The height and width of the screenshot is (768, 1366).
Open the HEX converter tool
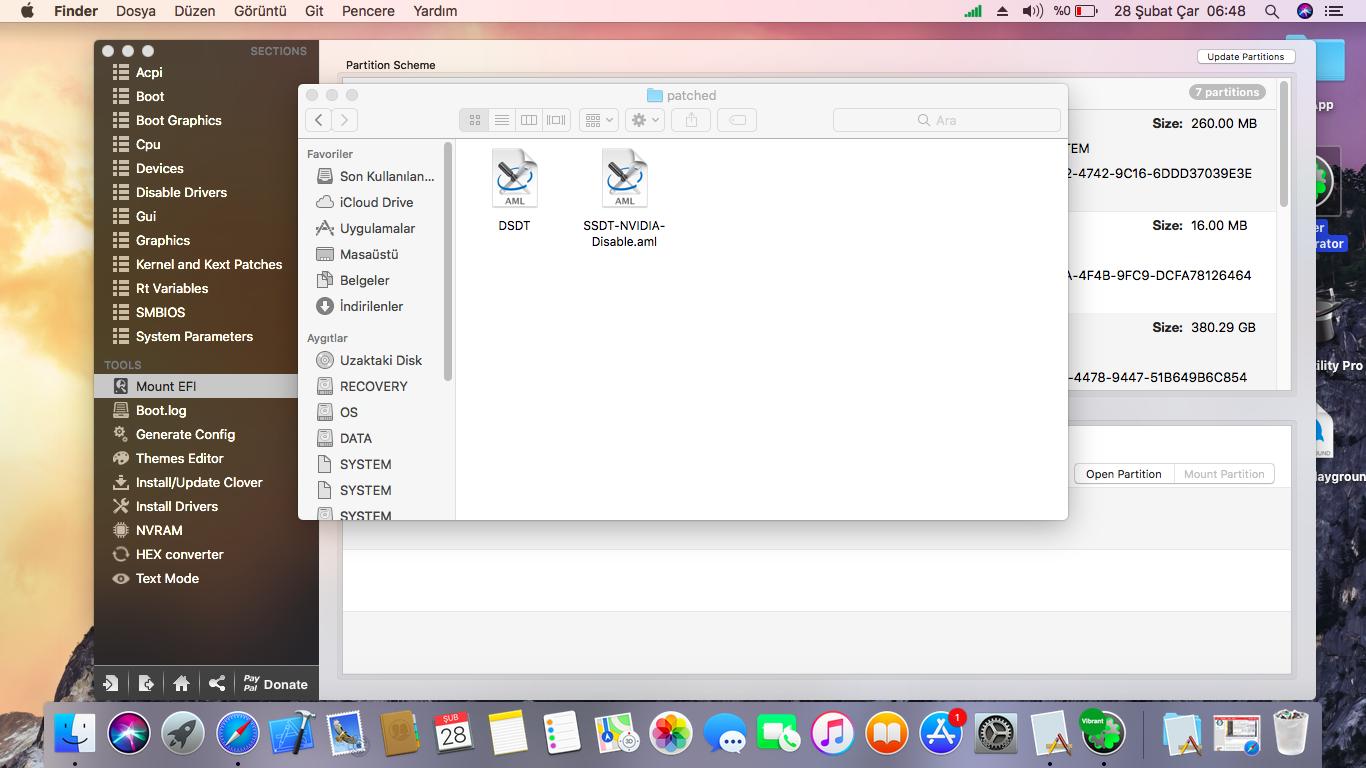[x=179, y=554]
